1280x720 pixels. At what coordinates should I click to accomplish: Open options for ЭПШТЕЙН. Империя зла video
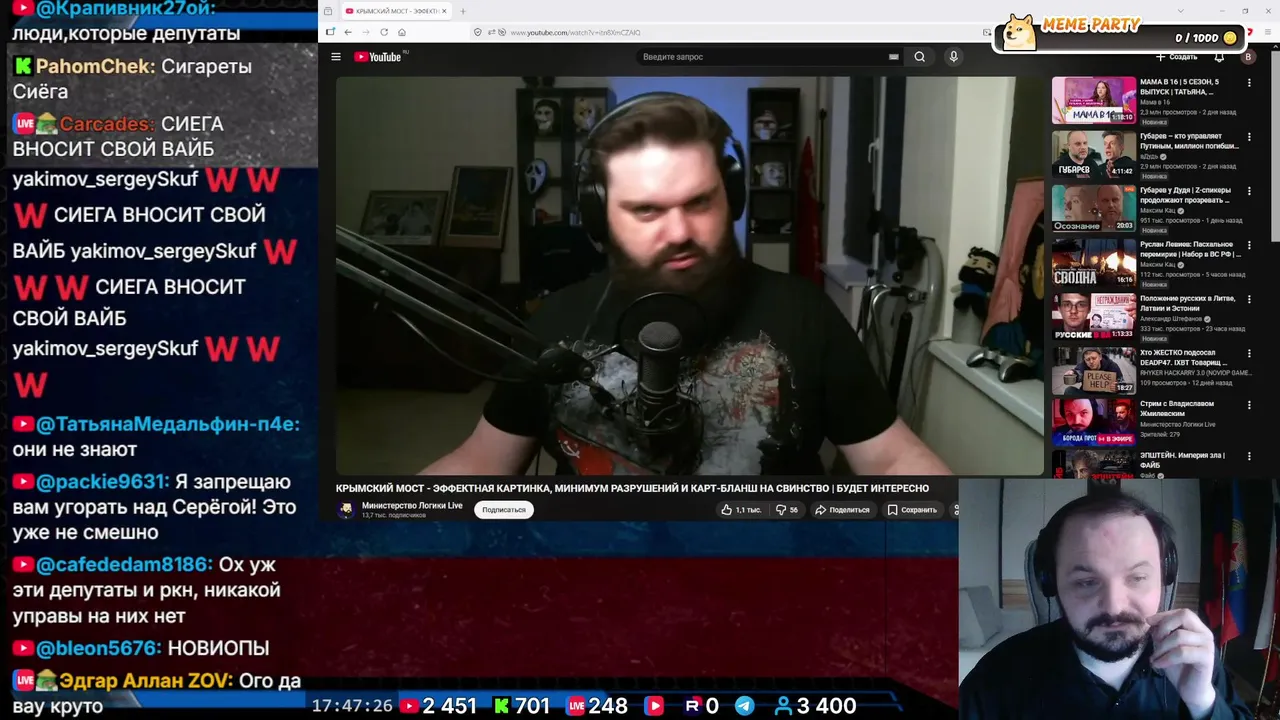pyautogui.click(x=1249, y=457)
